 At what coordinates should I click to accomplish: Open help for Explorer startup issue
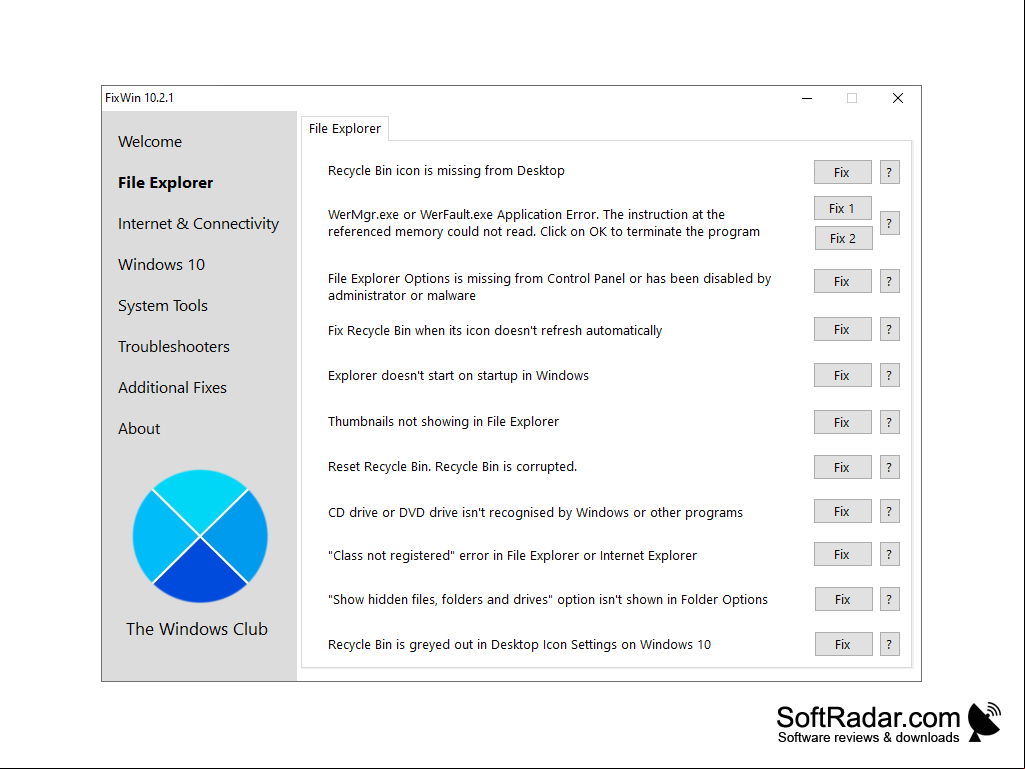[889, 375]
